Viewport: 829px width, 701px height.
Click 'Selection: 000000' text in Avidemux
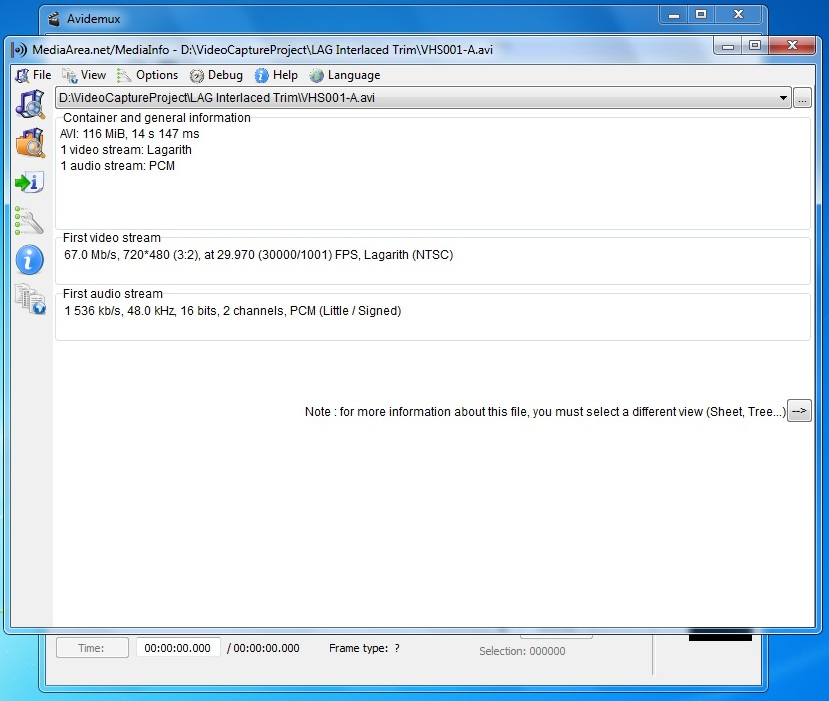click(x=522, y=651)
